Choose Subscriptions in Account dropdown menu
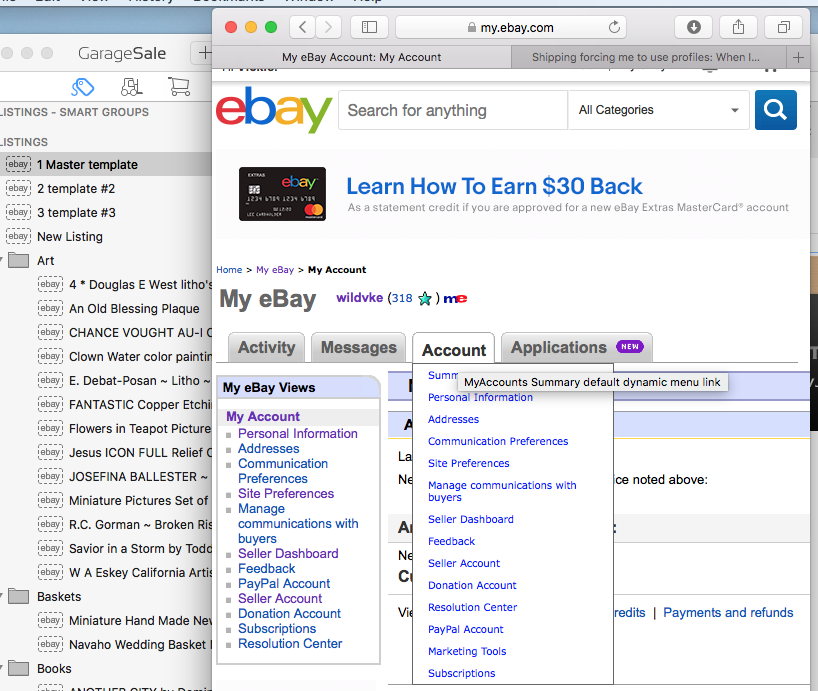Viewport: 818px width, 691px height. click(x=462, y=673)
